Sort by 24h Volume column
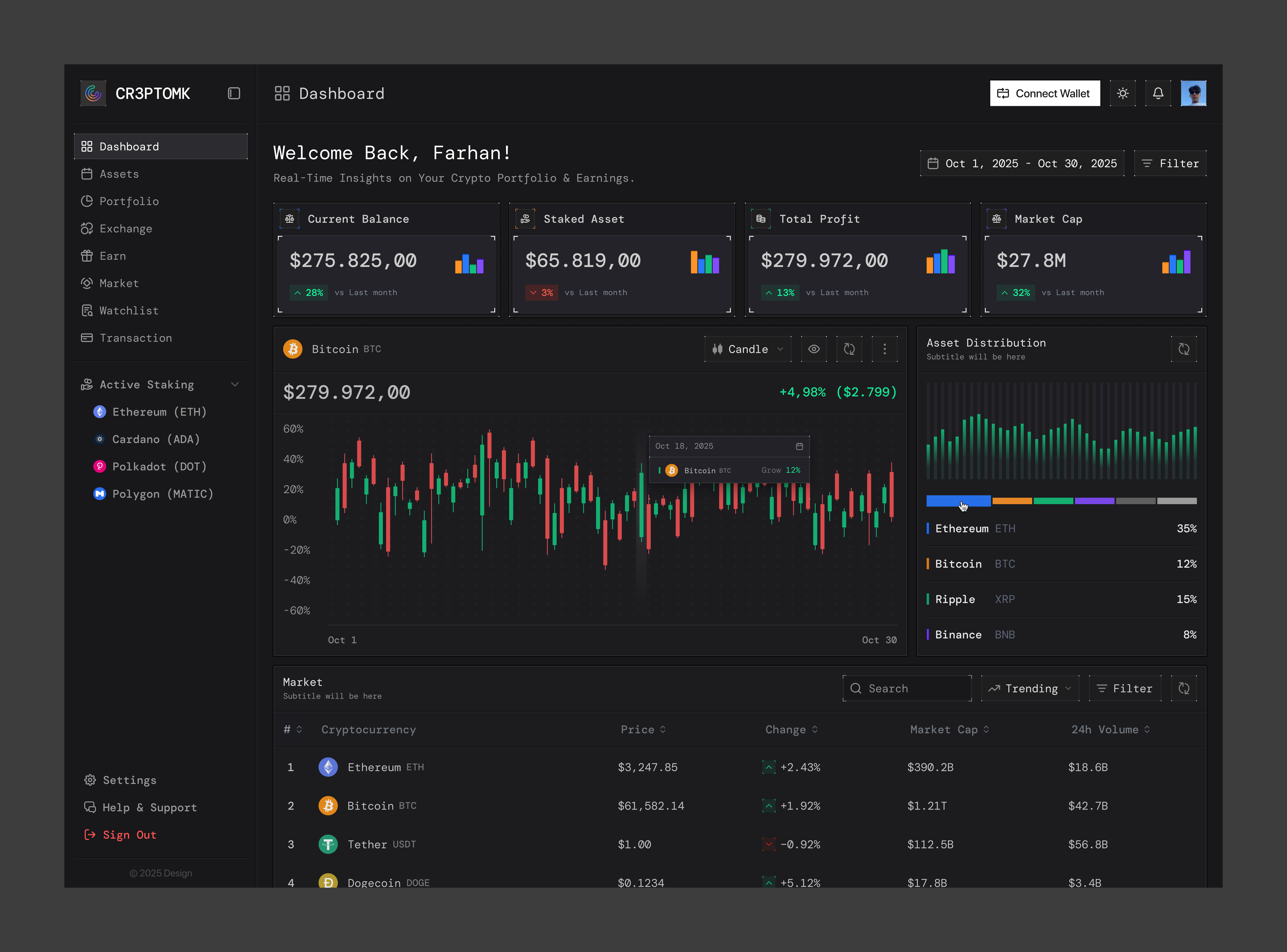Viewport: 1287px width, 952px height. click(1111, 729)
